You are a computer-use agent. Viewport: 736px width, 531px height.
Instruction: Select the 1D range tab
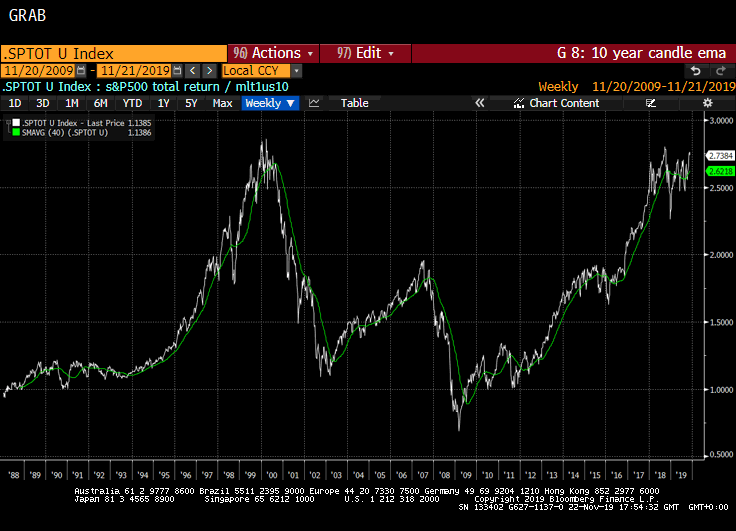(x=15, y=103)
